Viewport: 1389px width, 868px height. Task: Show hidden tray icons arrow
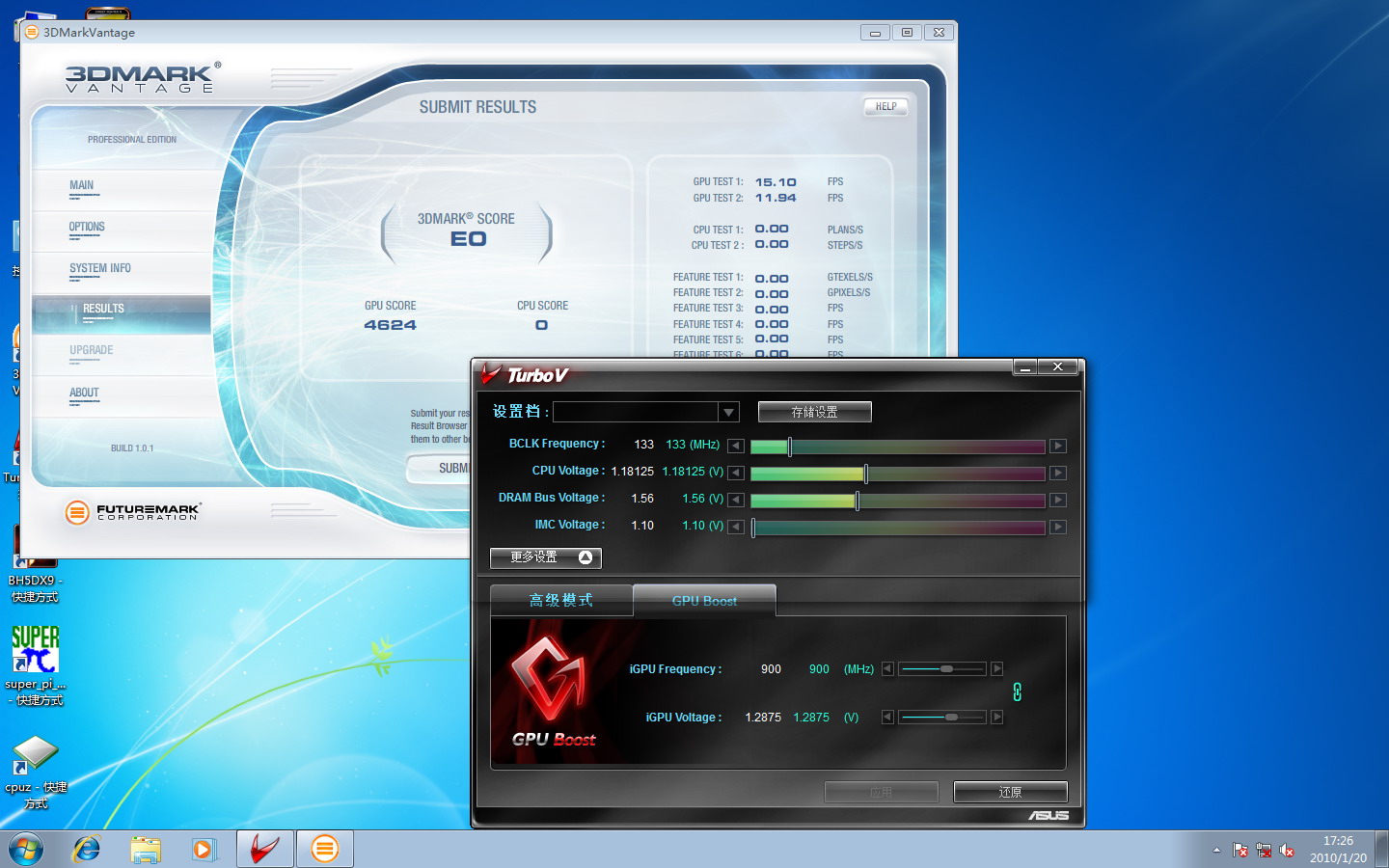[x=1216, y=851]
